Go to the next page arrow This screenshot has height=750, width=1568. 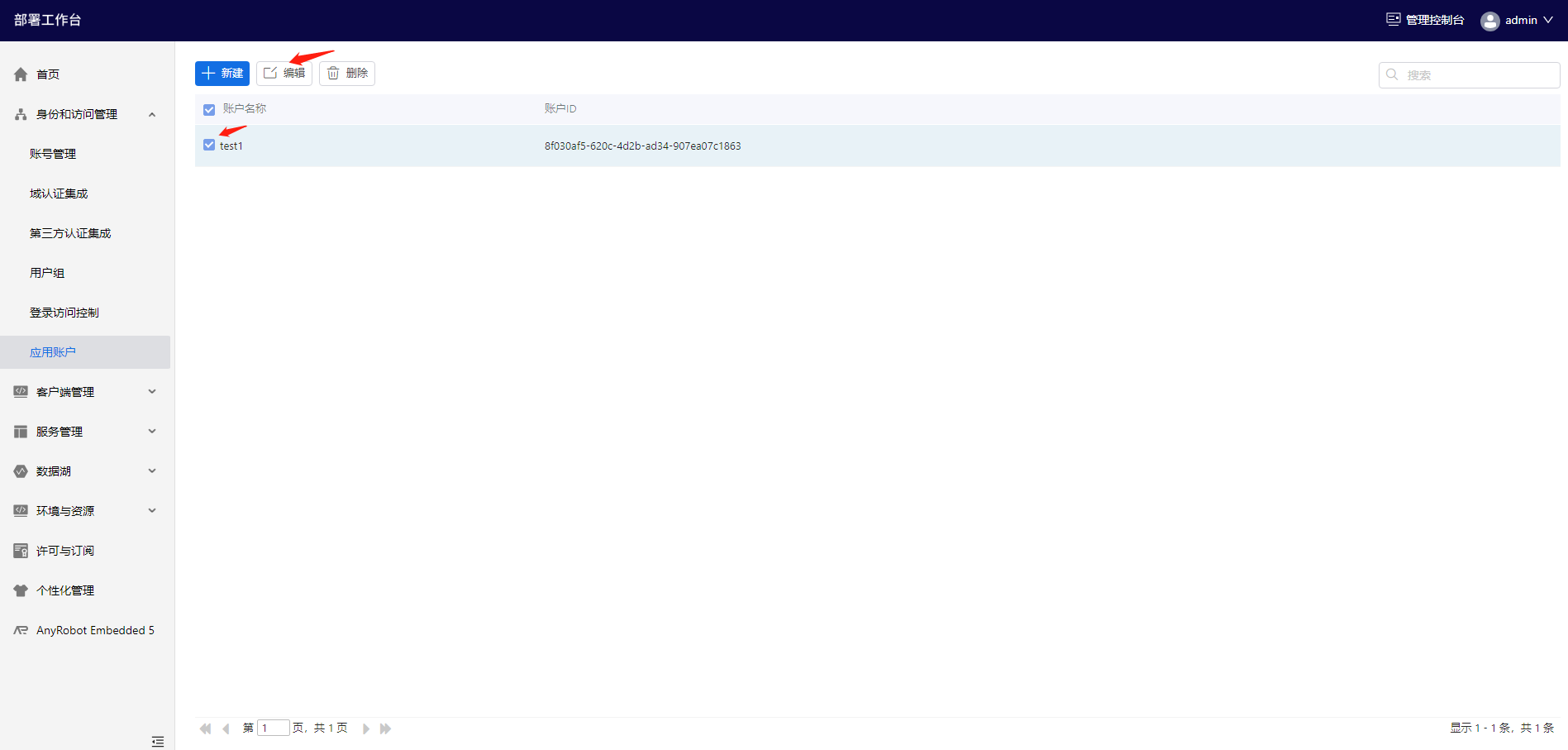click(x=365, y=729)
